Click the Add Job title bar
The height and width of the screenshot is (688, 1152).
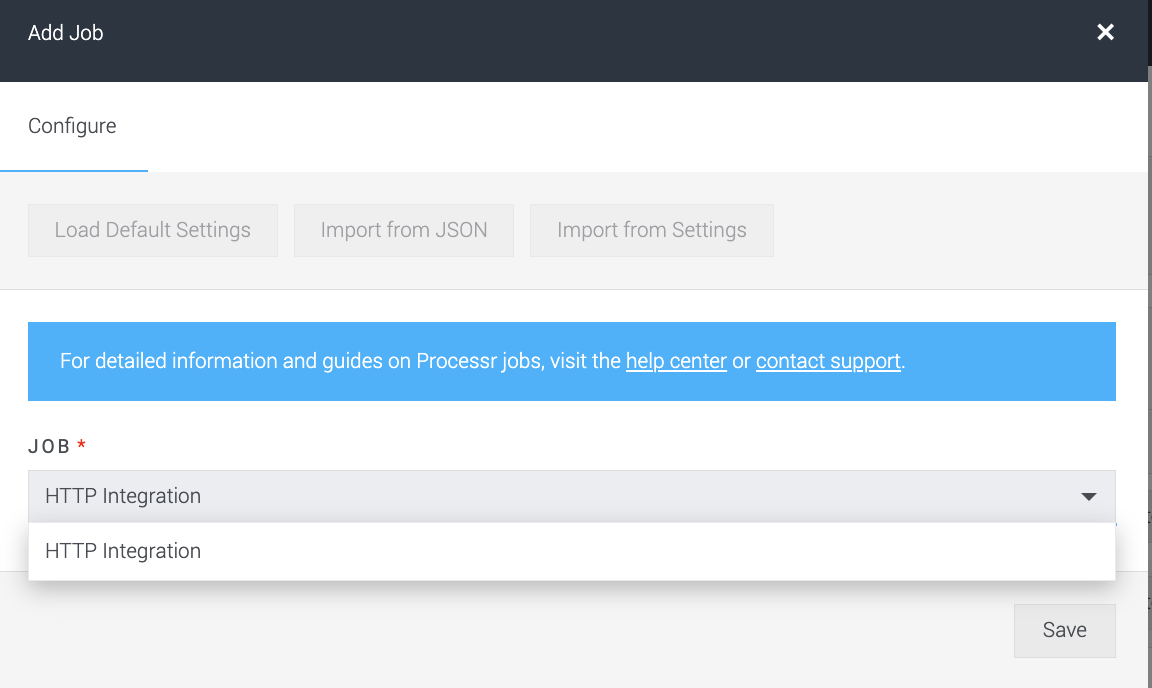66,31
